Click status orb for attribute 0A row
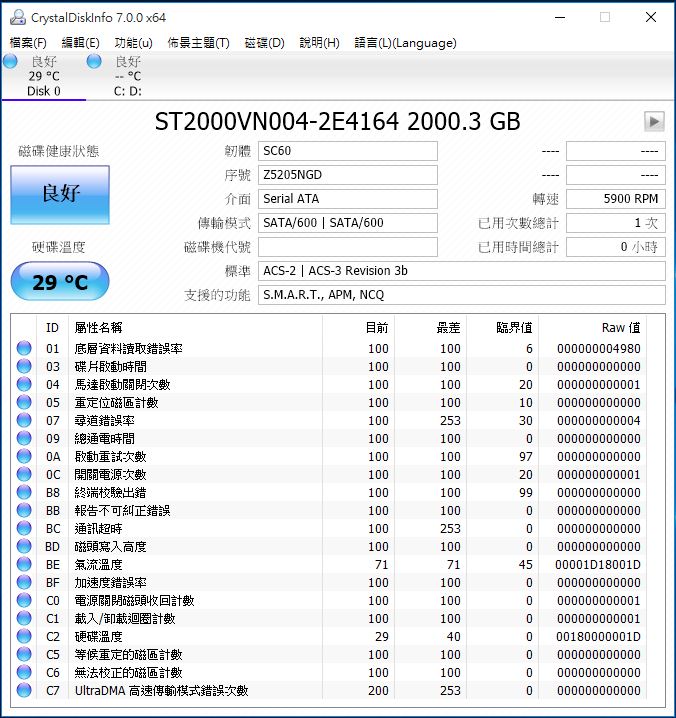The width and height of the screenshot is (676, 718). click(x=24, y=456)
